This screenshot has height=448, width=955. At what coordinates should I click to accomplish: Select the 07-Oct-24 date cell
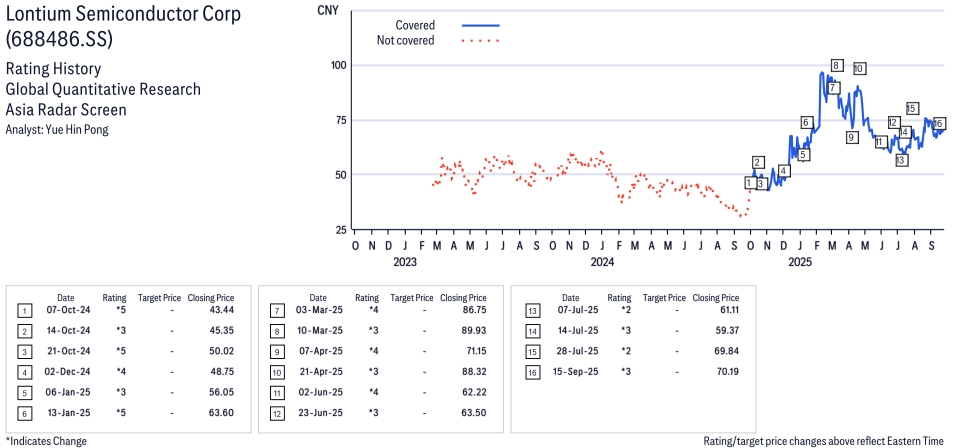tap(66, 310)
